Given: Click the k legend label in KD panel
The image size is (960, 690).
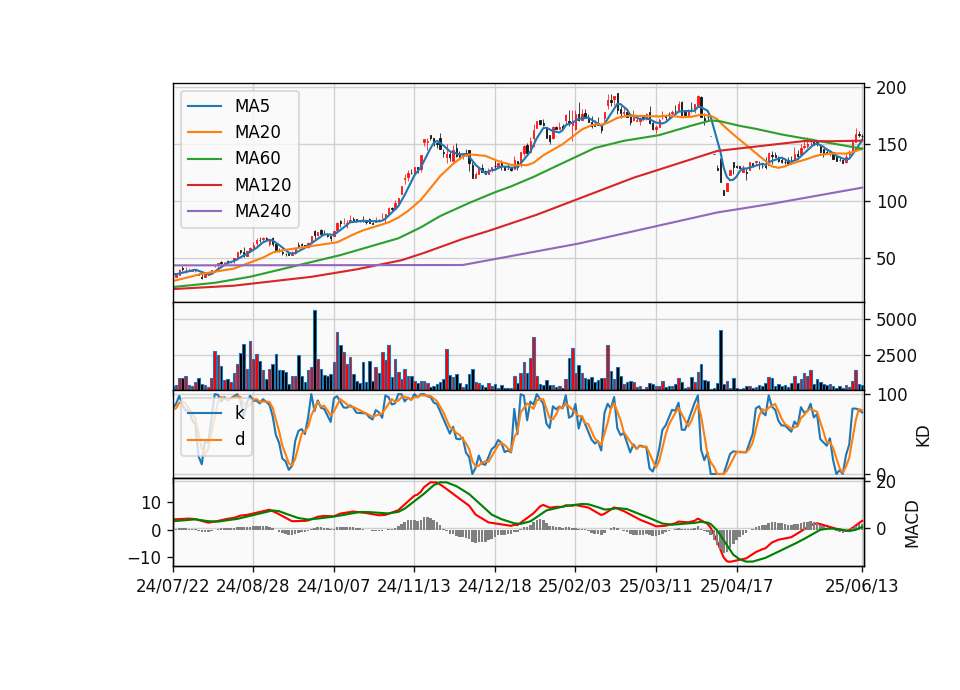Looking at the screenshot, I should tap(239, 413).
